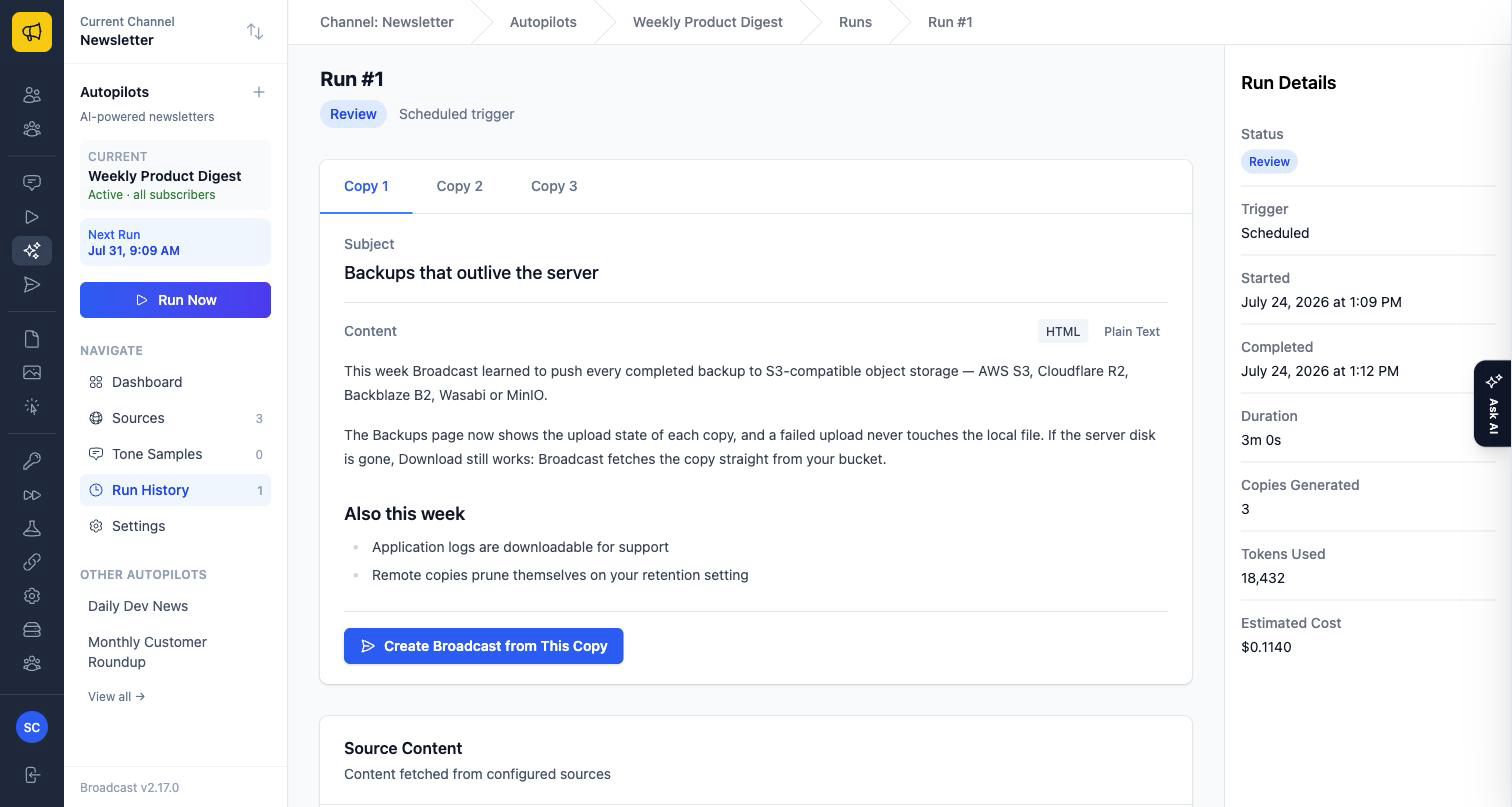Viewport: 1512px width, 807px height.
Task: Click the Run Now button
Action: 175,300
